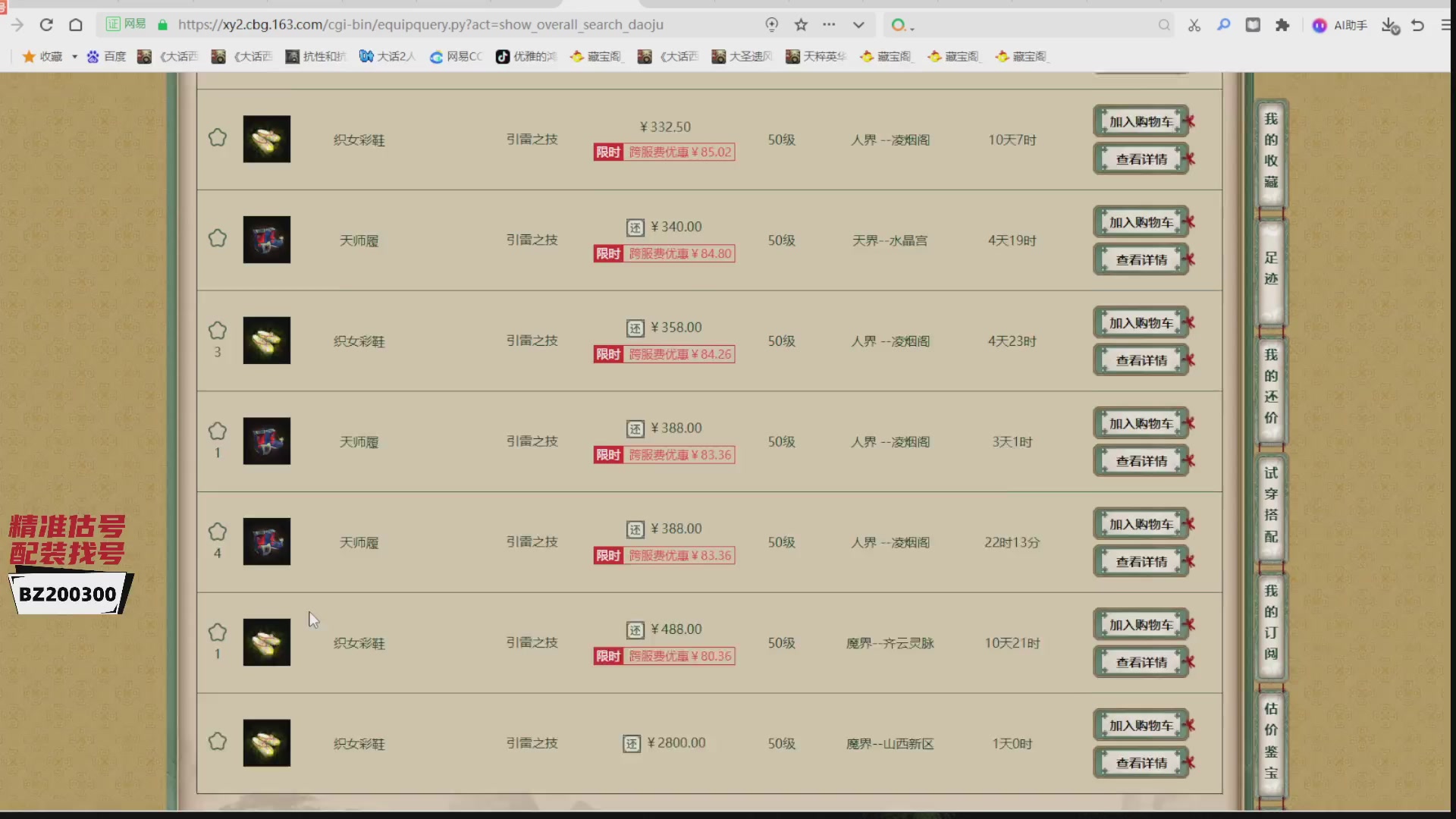This screenshot has width=1456, height=819.
Task: Open the downloads icon in toolbar
Action: click(x=1389, y=26)
